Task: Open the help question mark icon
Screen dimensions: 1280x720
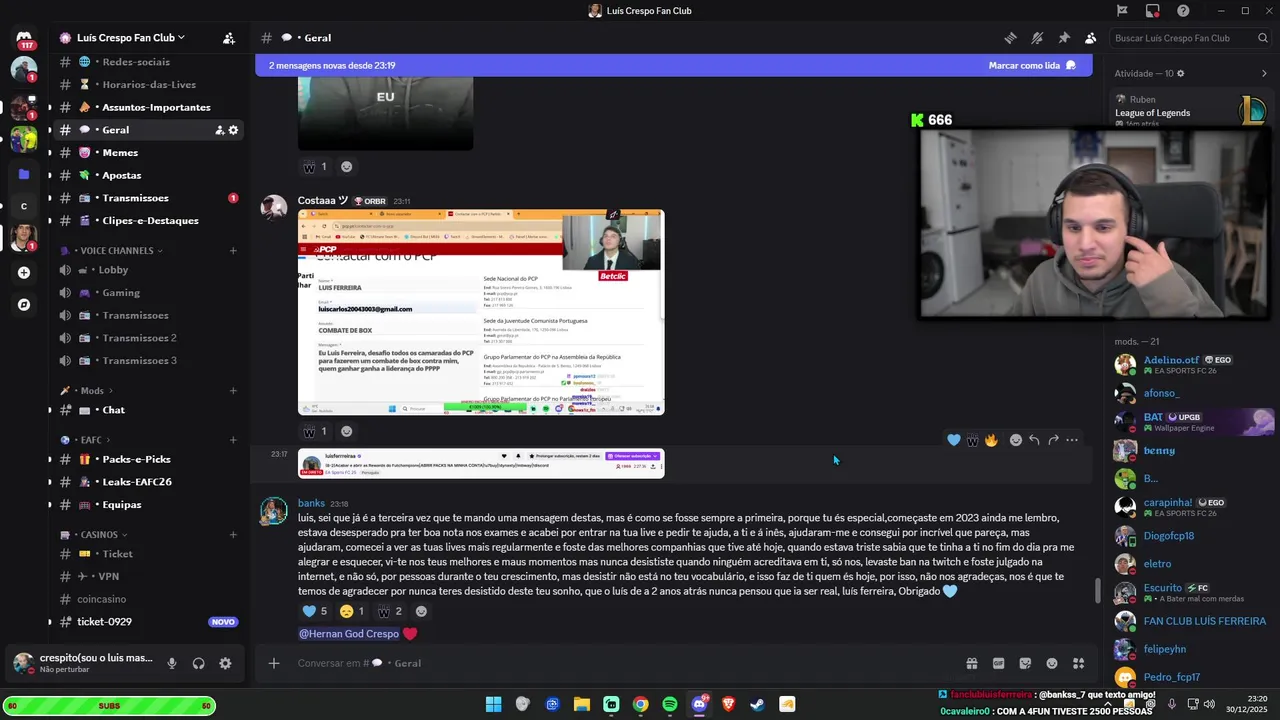Action: (1183, 11)
